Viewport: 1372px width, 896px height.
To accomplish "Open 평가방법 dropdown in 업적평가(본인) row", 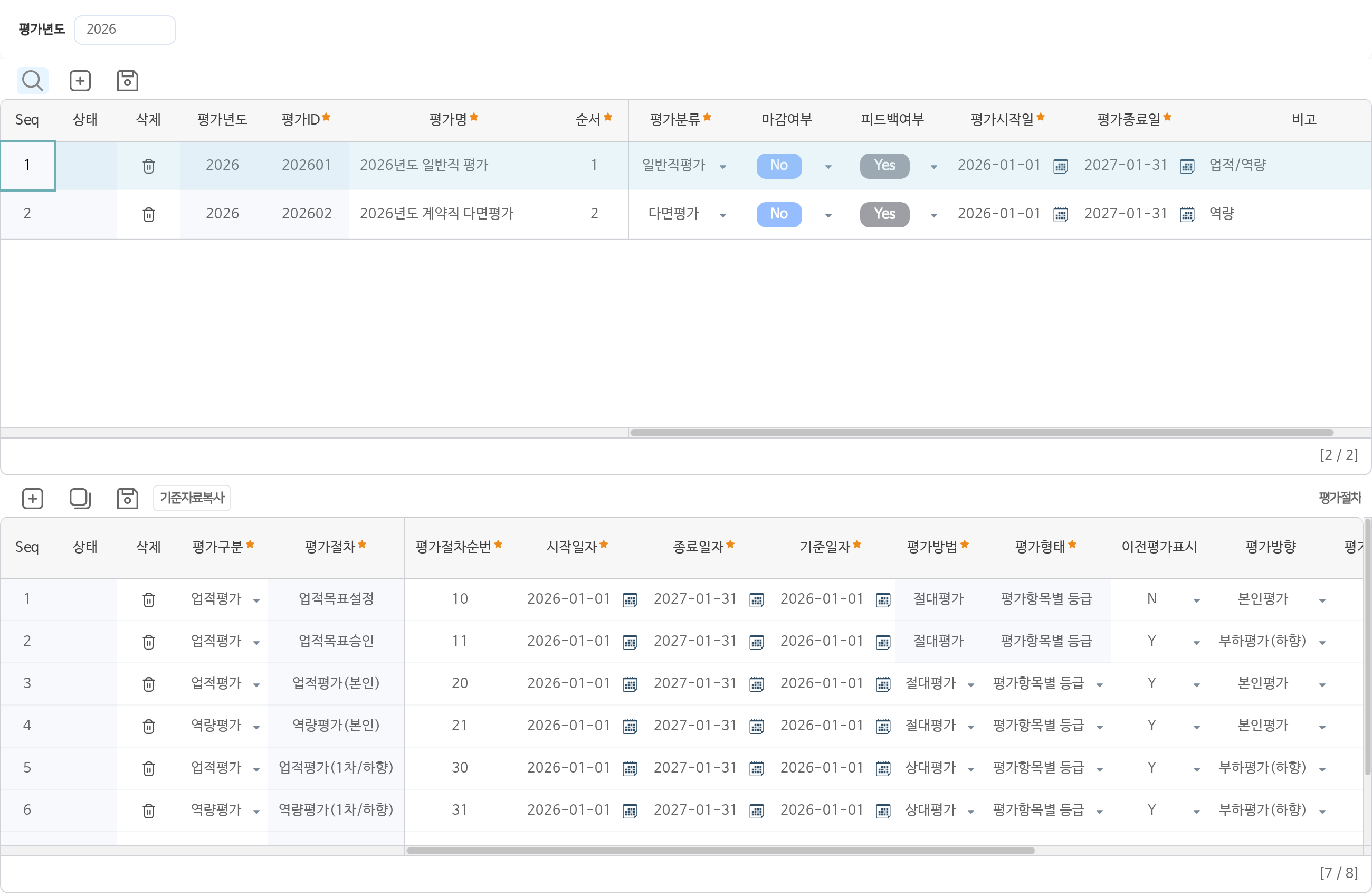I will [x=971, y=684].
